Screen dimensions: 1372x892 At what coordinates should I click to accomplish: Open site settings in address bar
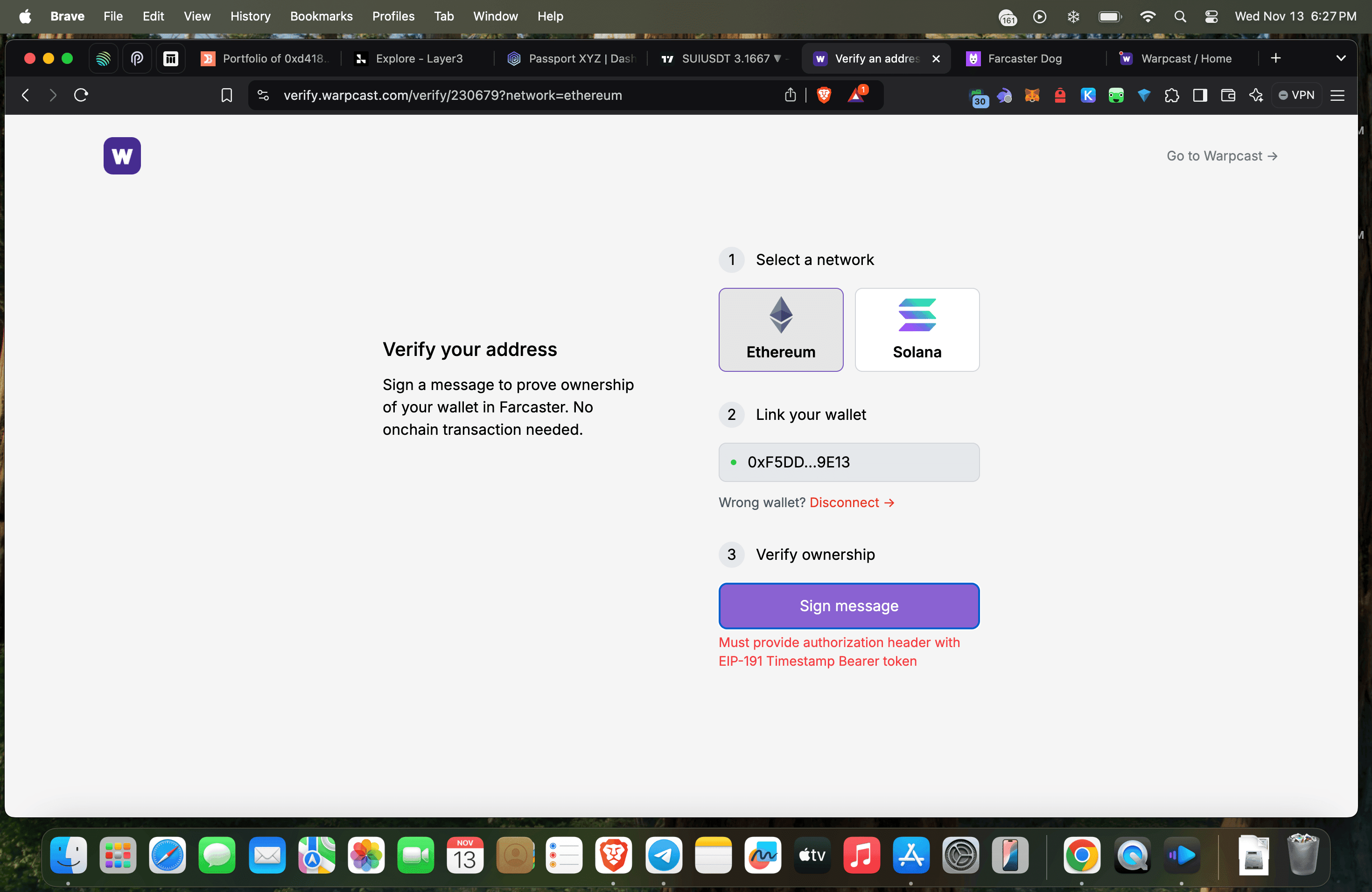(x=263, y=95)
